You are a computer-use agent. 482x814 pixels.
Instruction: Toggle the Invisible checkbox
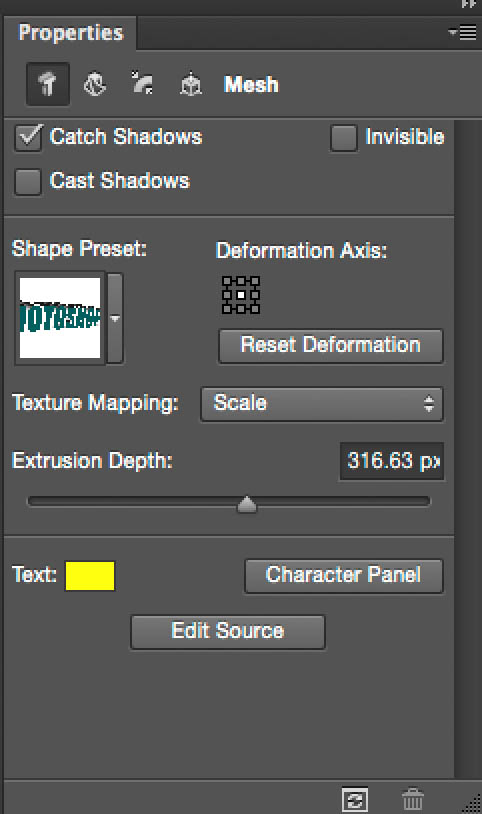[x=343, y=138]
